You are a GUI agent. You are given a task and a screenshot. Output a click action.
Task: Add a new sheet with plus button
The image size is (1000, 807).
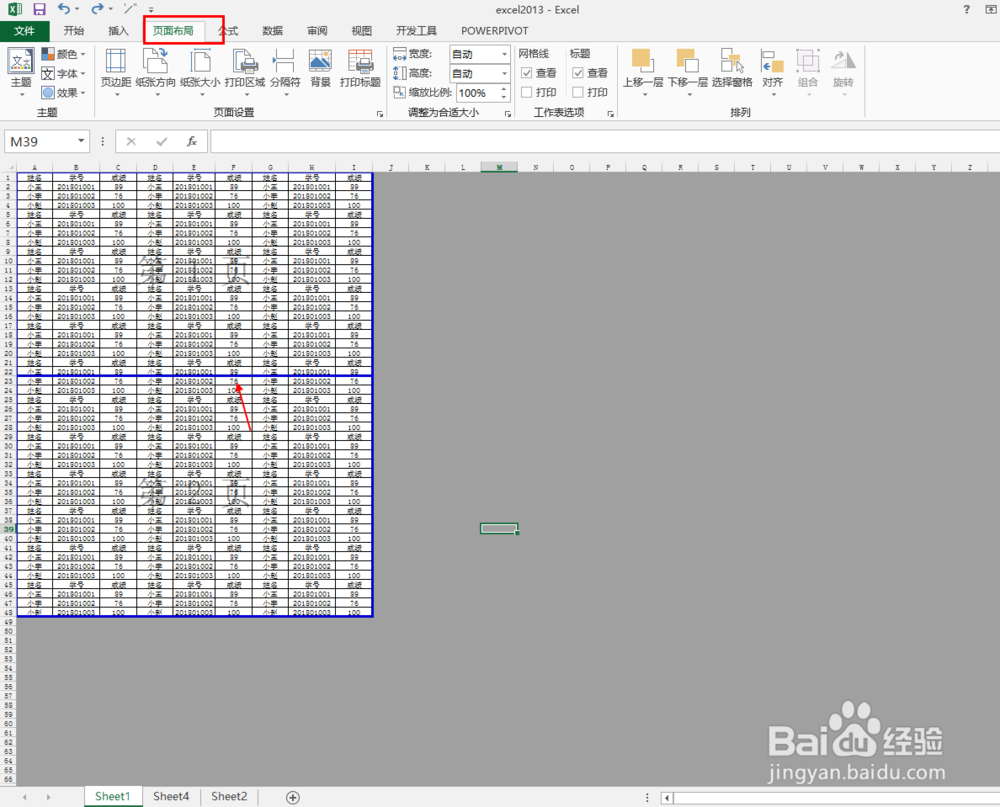point(293,797)
